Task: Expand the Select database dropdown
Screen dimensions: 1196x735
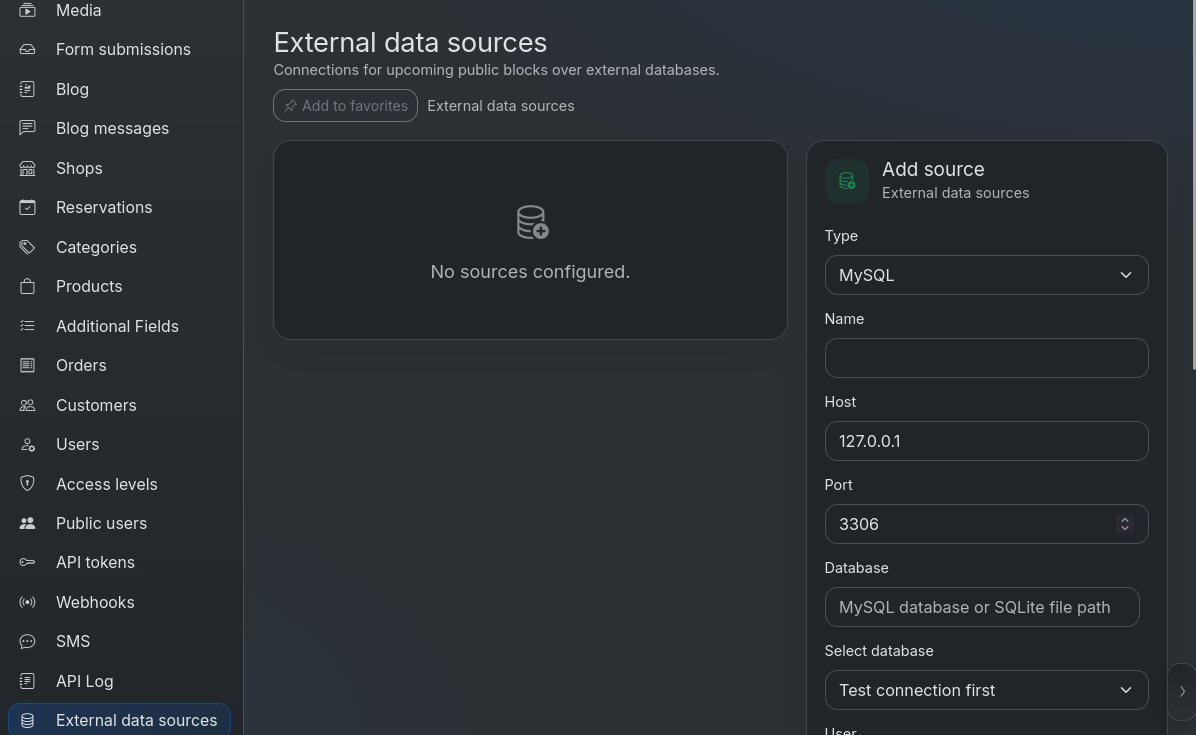Action: tap(986, 690)
